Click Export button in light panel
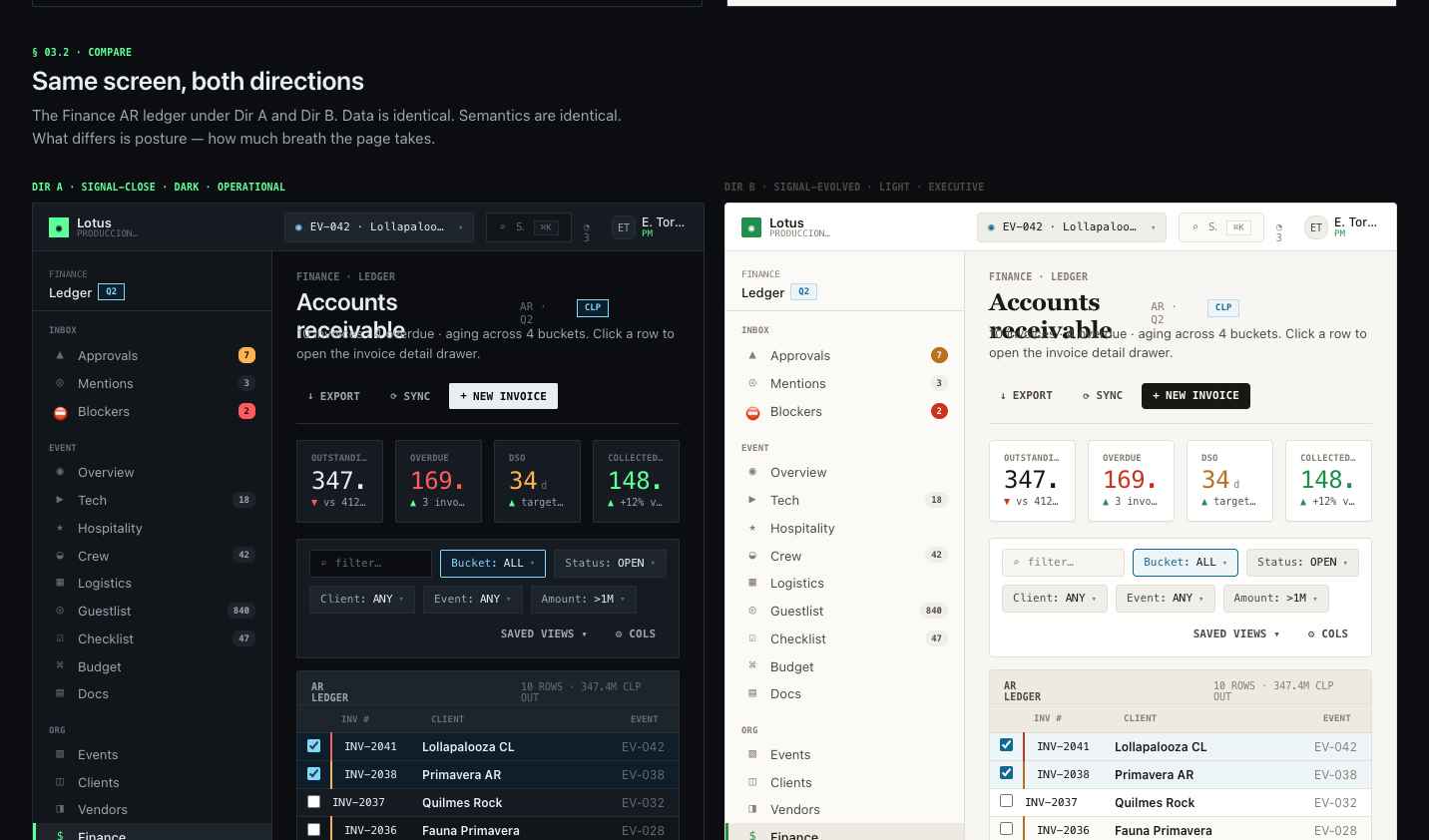The image size is (1429, 840). pyautogui.click(x=1026, y=395)
